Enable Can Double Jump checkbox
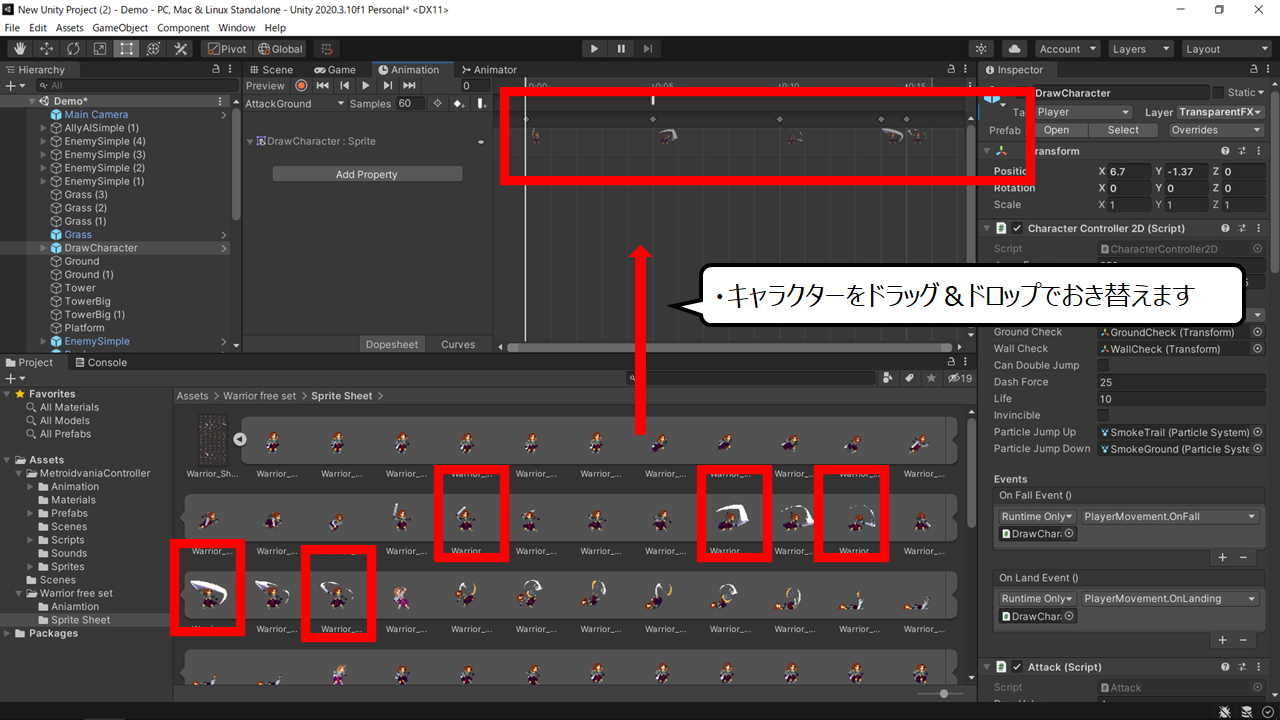Viewport: 1280px width, 720px height. pos(1103,365)
